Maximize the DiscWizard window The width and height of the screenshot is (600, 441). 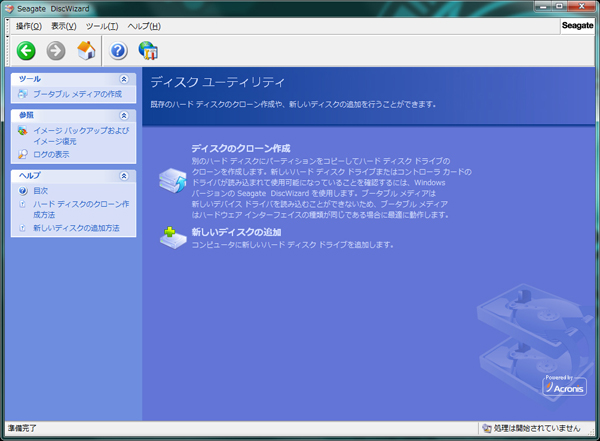click(559, 6)
